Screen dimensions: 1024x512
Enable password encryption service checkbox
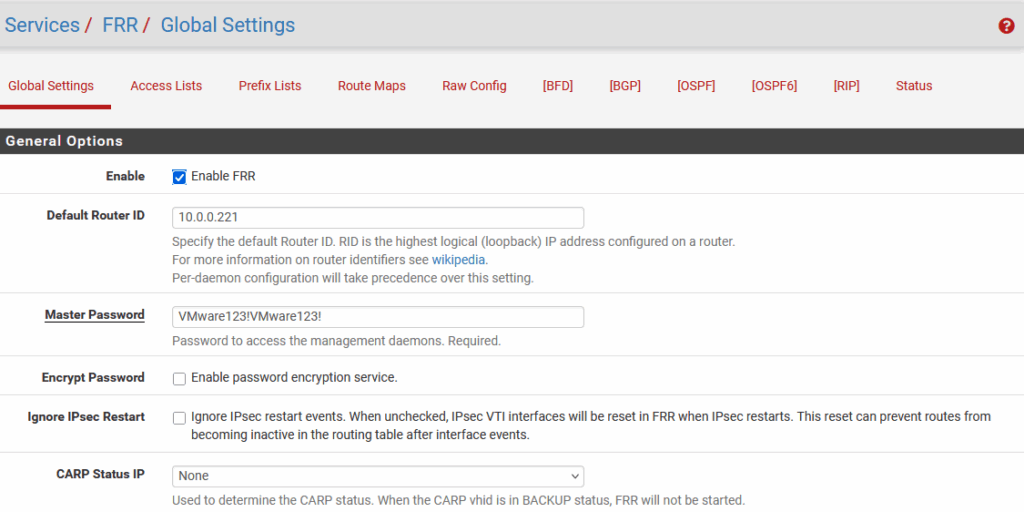coord(179,378)
